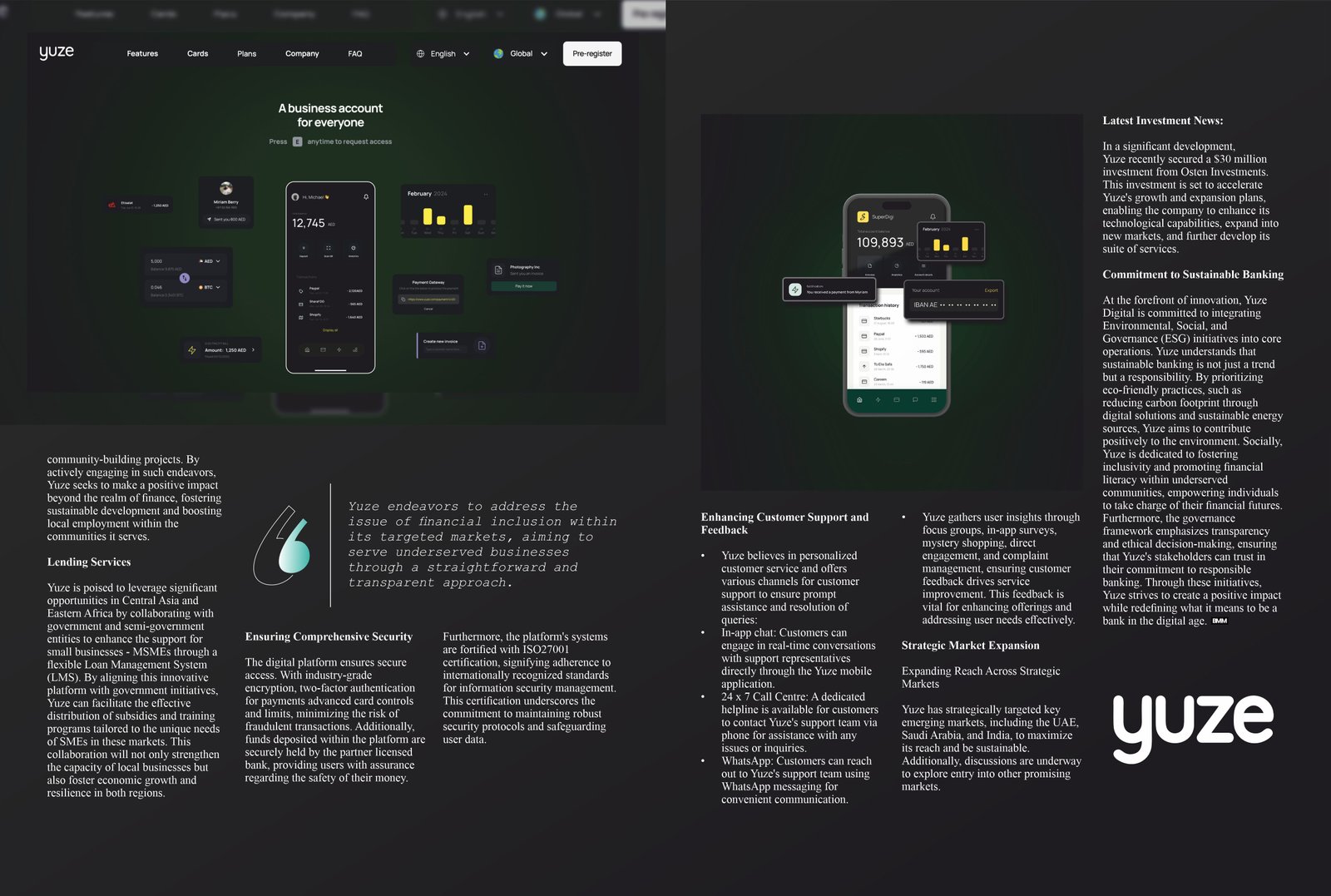Open the FAQ menu item

pos(355,53)
